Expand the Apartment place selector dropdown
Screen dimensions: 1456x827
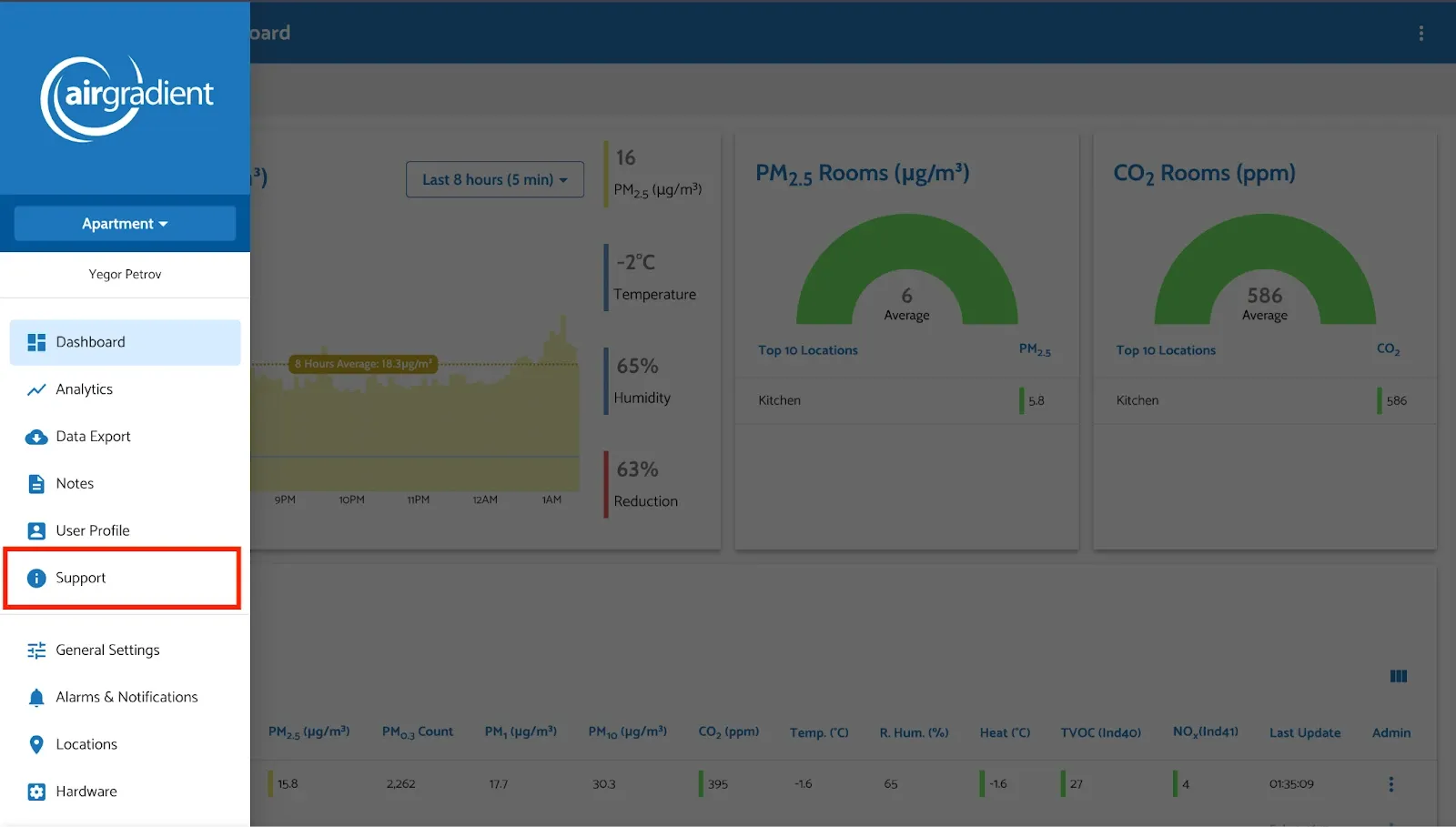click(125, 224)
